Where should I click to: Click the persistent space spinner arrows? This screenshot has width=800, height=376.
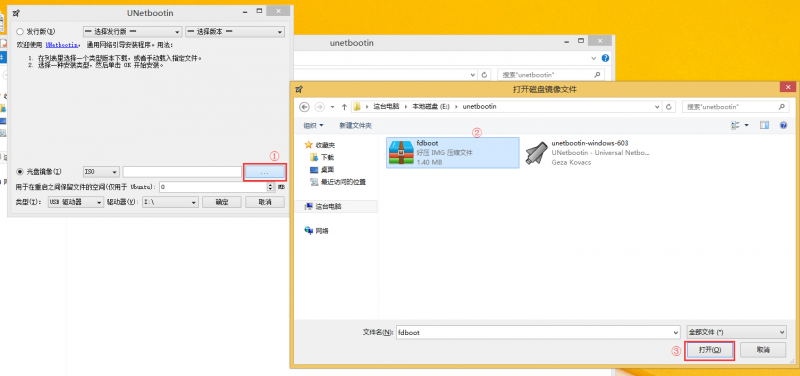271,187
